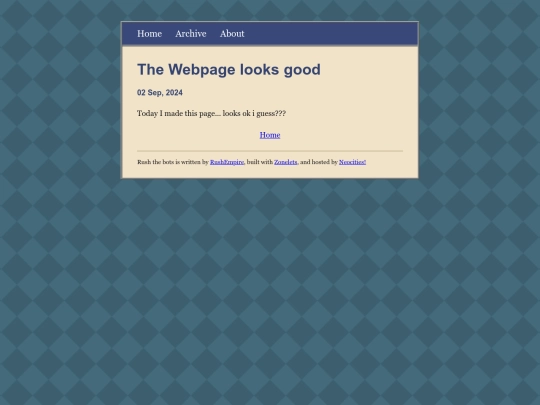
Task: Click the word 'good' in the title
Action: (302, 70)
